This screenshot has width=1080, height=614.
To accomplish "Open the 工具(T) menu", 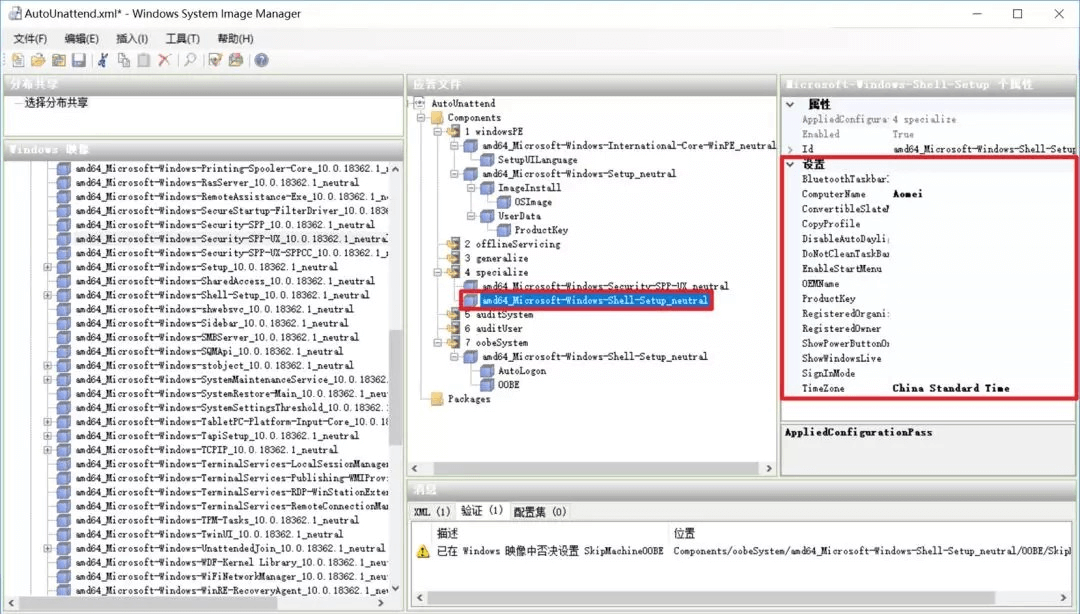I will (182, 38).
